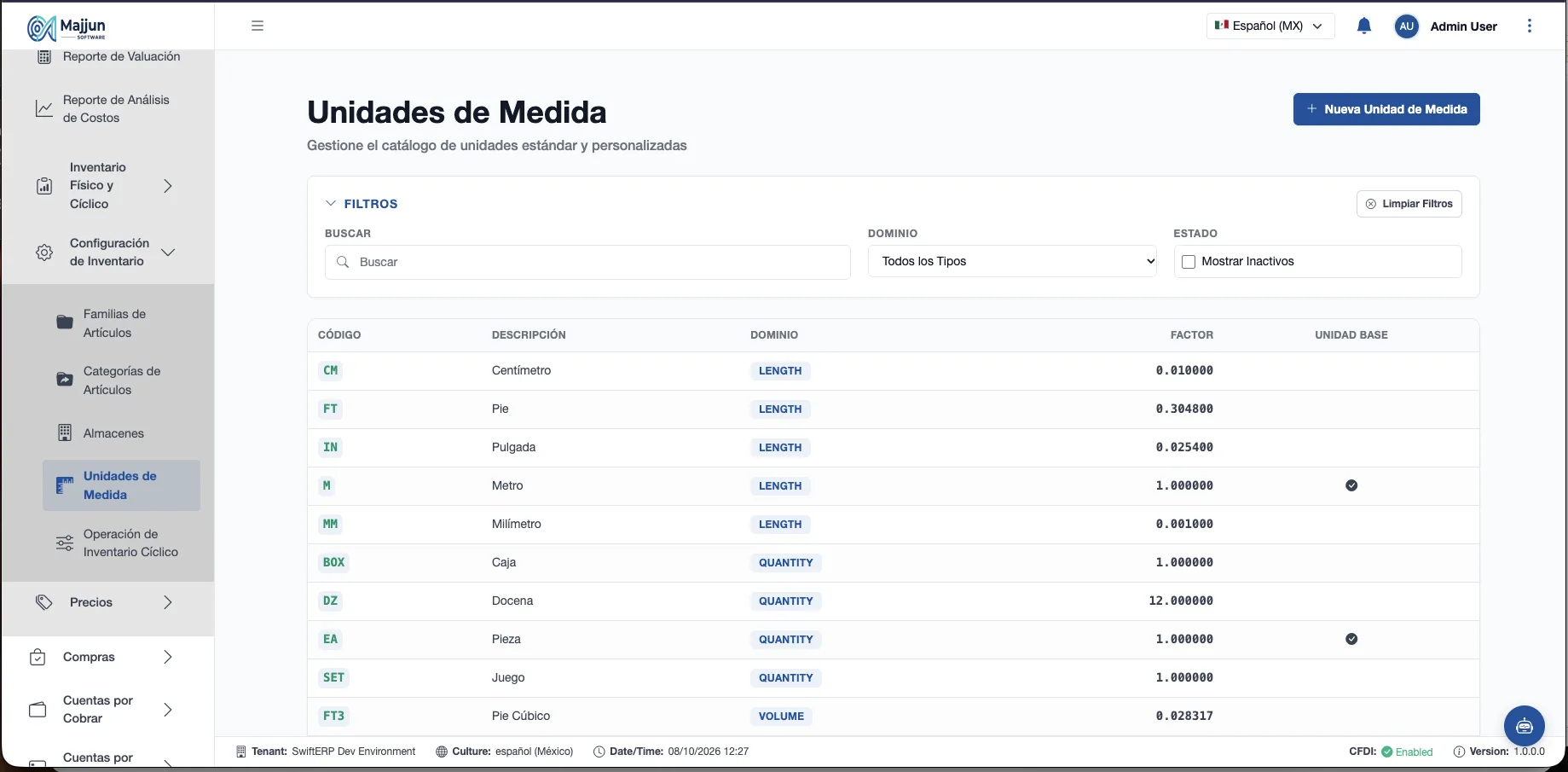Select the FT code badge
Image resolution: width=1568 pixels, height=772 pixels.
[x=331, y=409]
